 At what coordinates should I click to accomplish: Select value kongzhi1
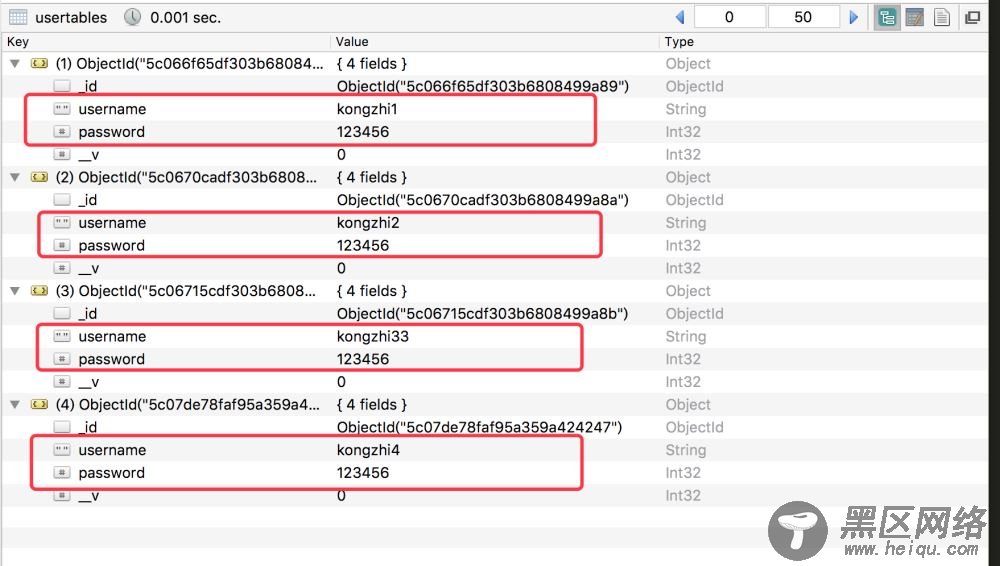[x=367, y=109]
